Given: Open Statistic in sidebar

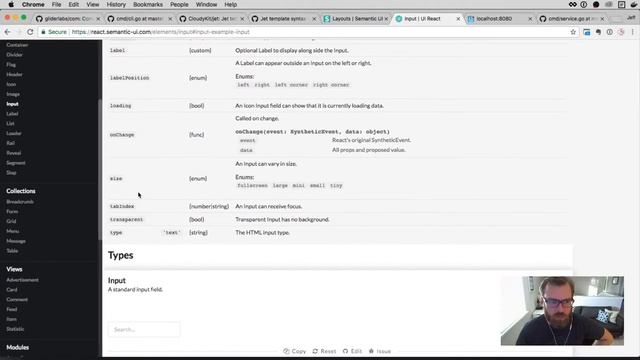Looking at the screenshot, I should 15,329.
